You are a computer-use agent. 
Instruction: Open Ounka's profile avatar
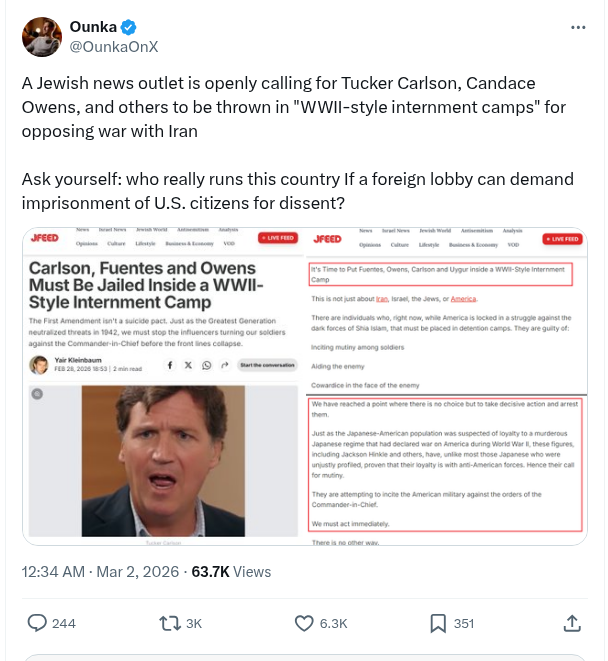click(42, 36)
